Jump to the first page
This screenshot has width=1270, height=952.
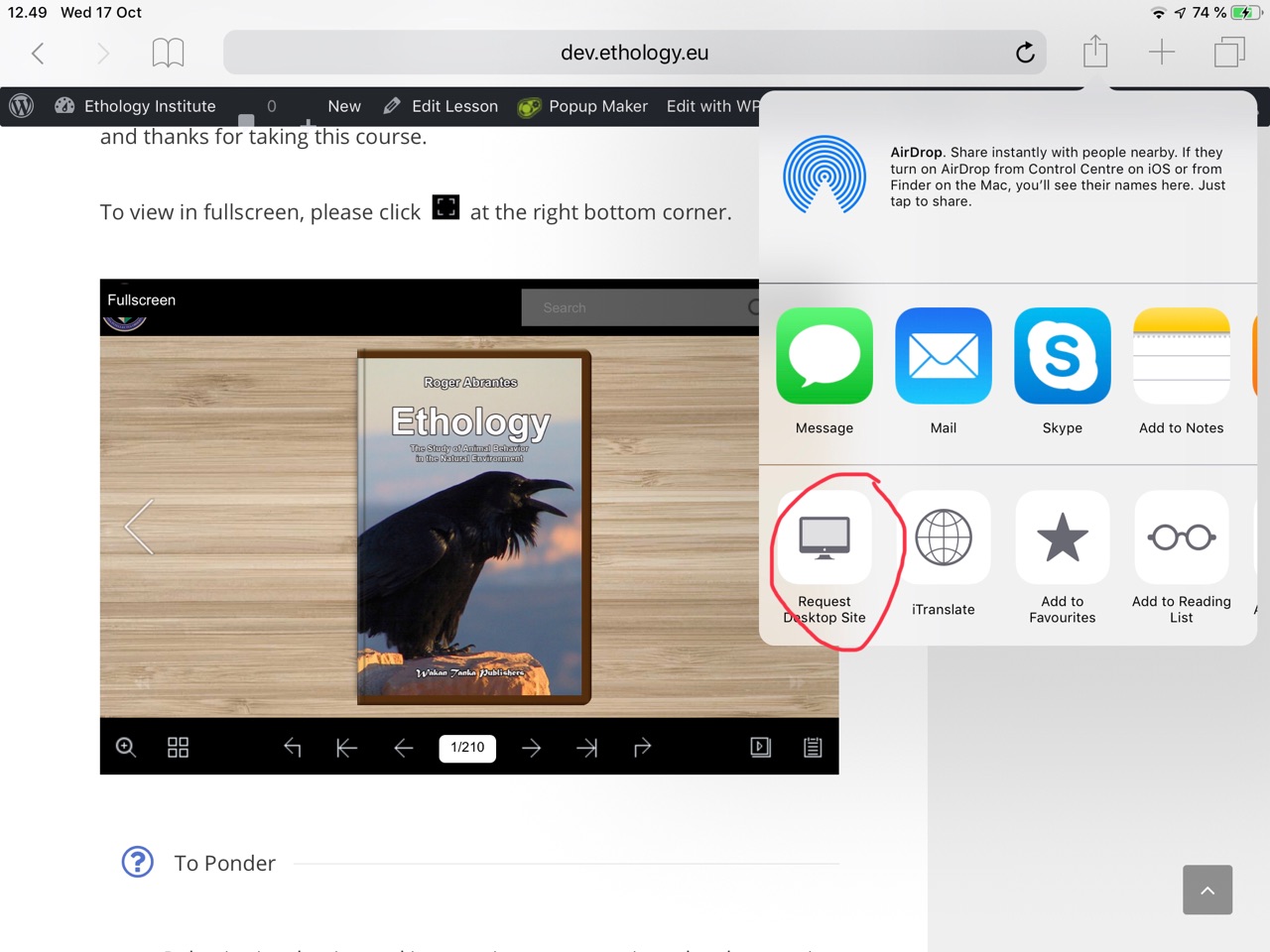(346, 747)
